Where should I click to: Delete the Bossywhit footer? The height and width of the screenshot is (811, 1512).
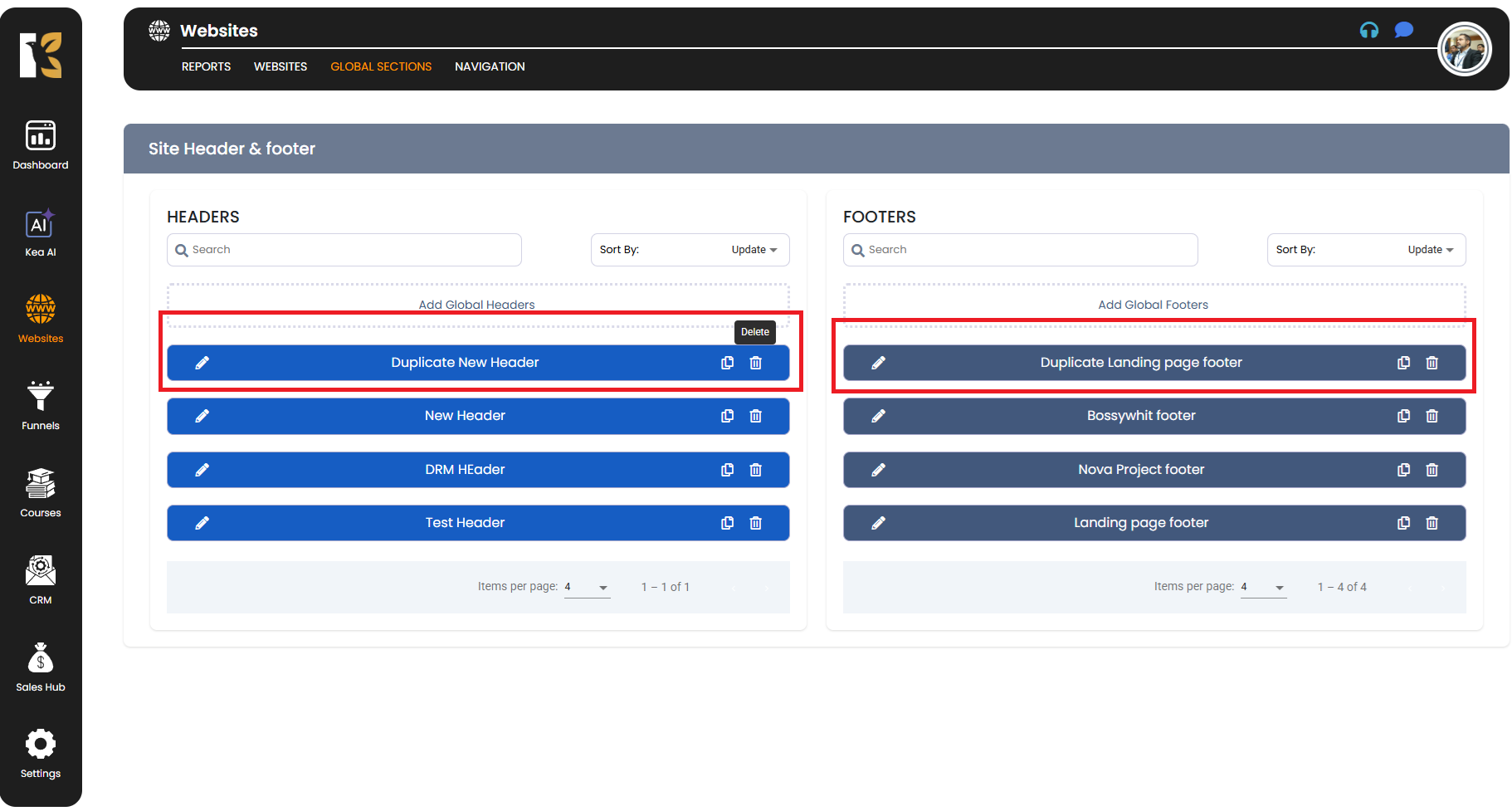pos(1432,416)
